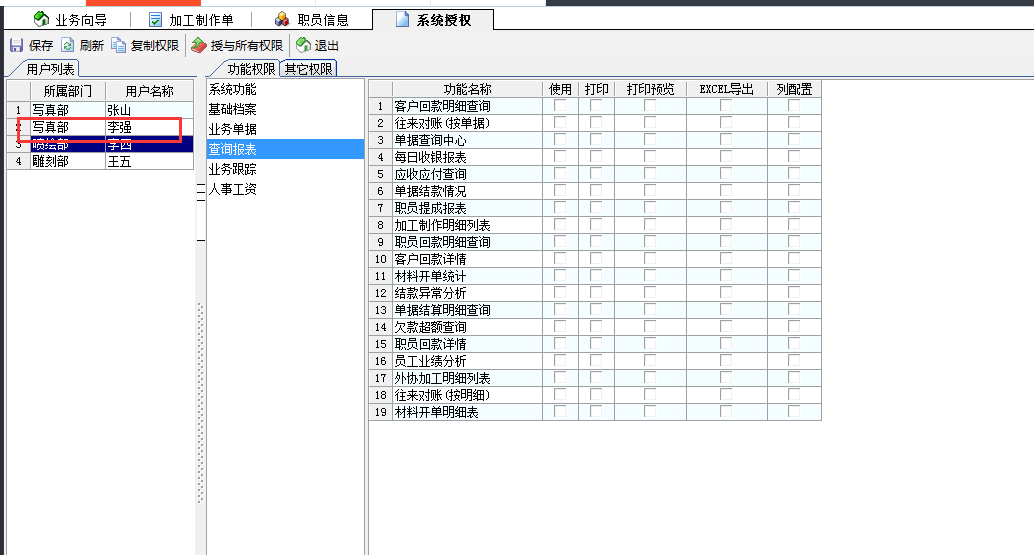Enable 打印 for 往来对账(按单据)
The width and height of the screenshot is (1034, 555).
pos(596,123)
